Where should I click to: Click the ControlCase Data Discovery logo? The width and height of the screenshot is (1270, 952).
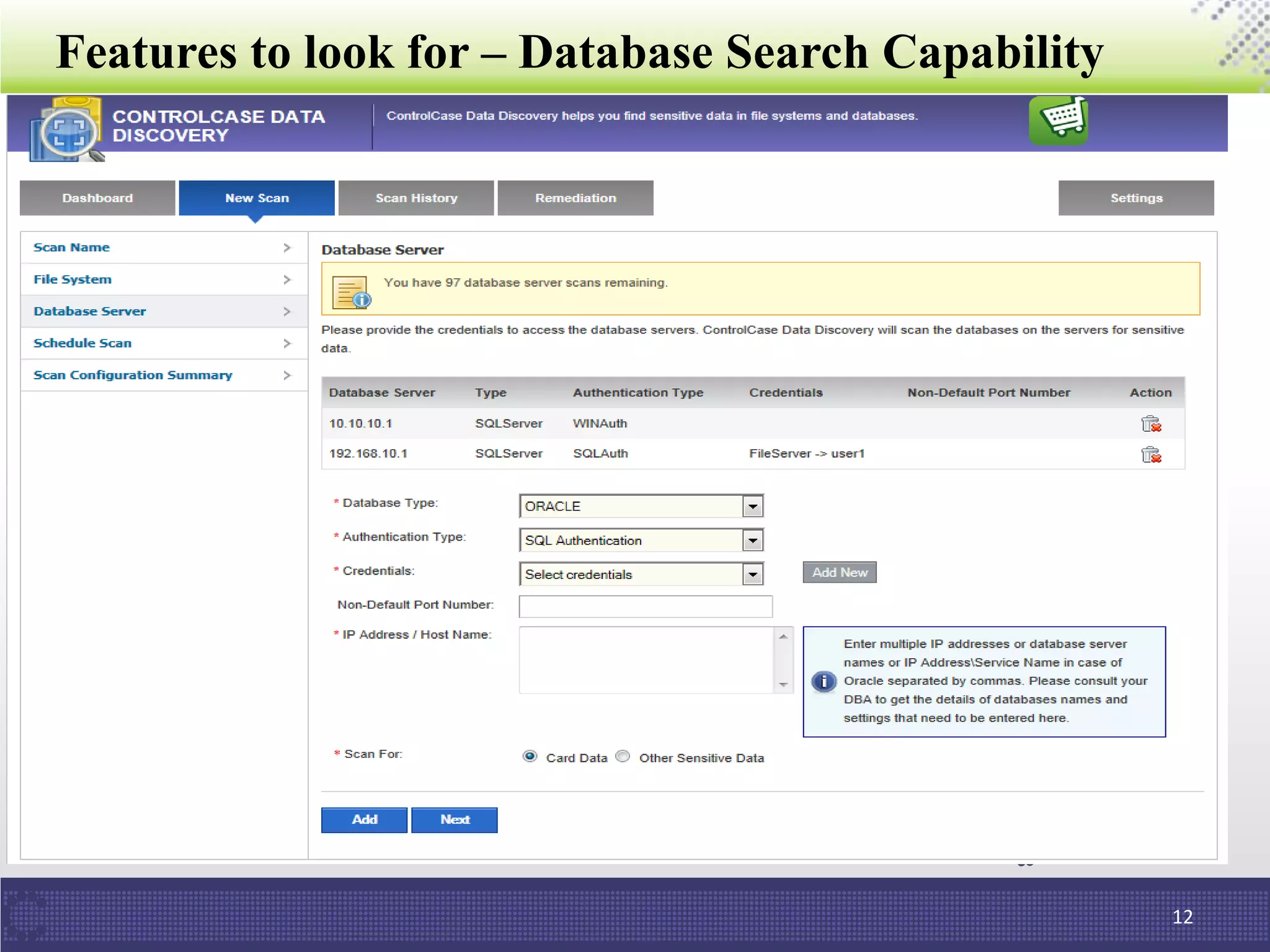(x=66, y=129)
